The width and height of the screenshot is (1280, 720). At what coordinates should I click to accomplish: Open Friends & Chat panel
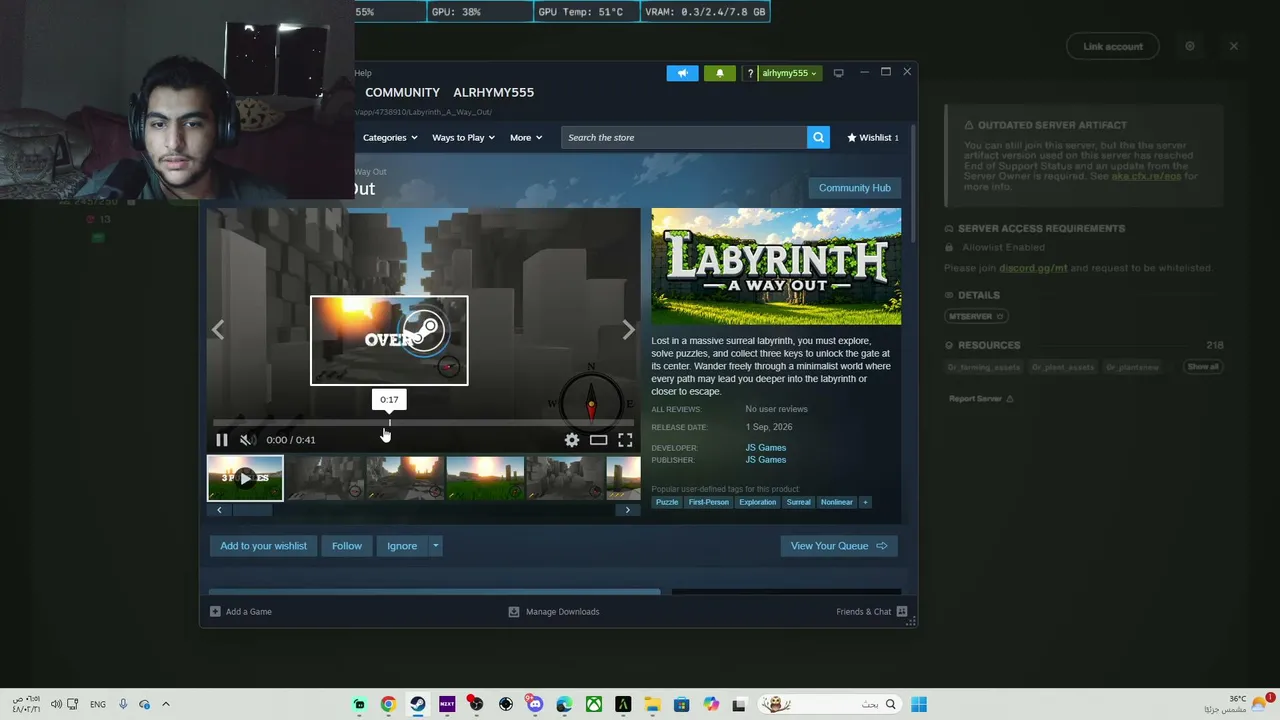(871, 612)
